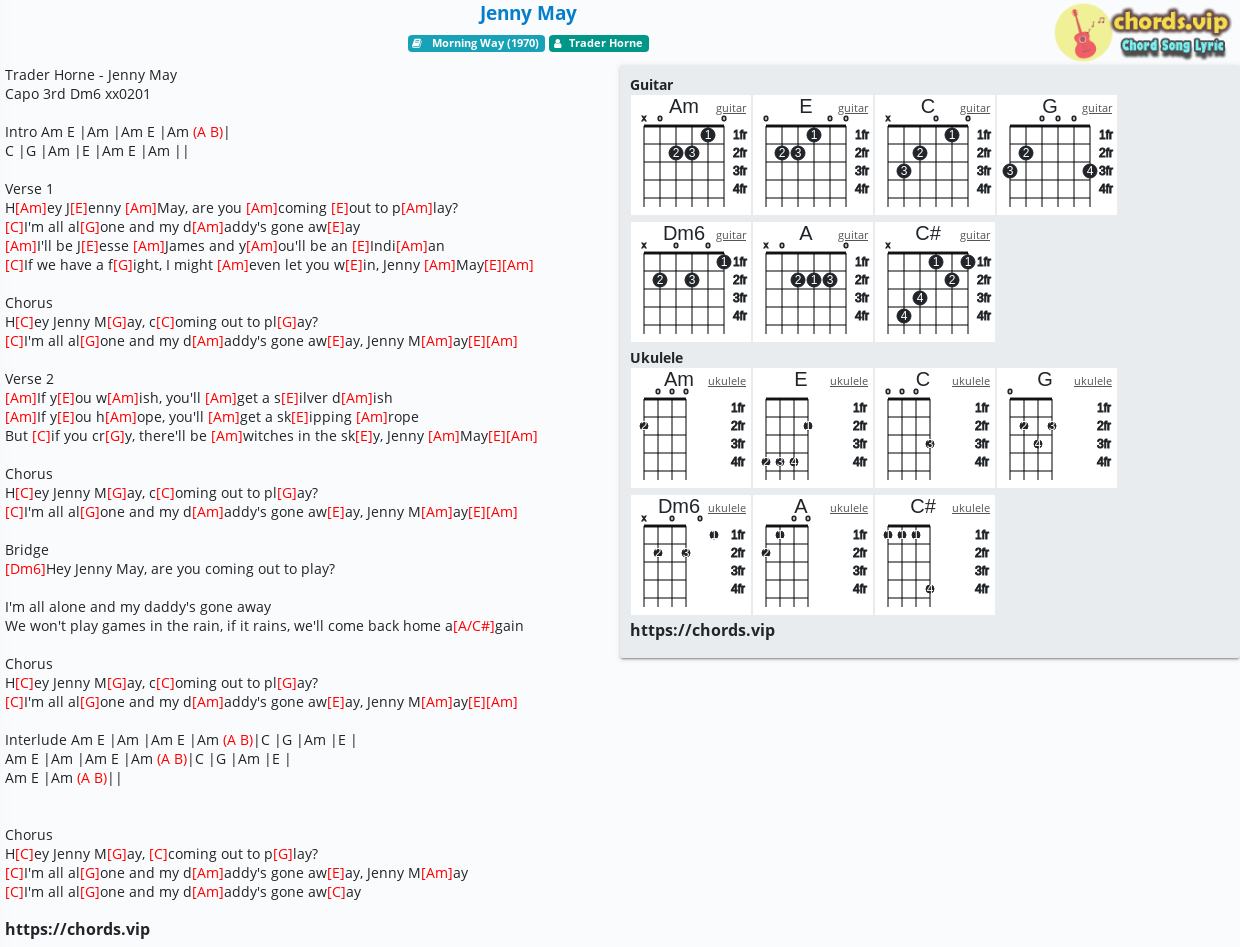This screenshot has height=947, width=1240.
Task: Select the 'Ukulele' section heading
Action: (656, 358)
